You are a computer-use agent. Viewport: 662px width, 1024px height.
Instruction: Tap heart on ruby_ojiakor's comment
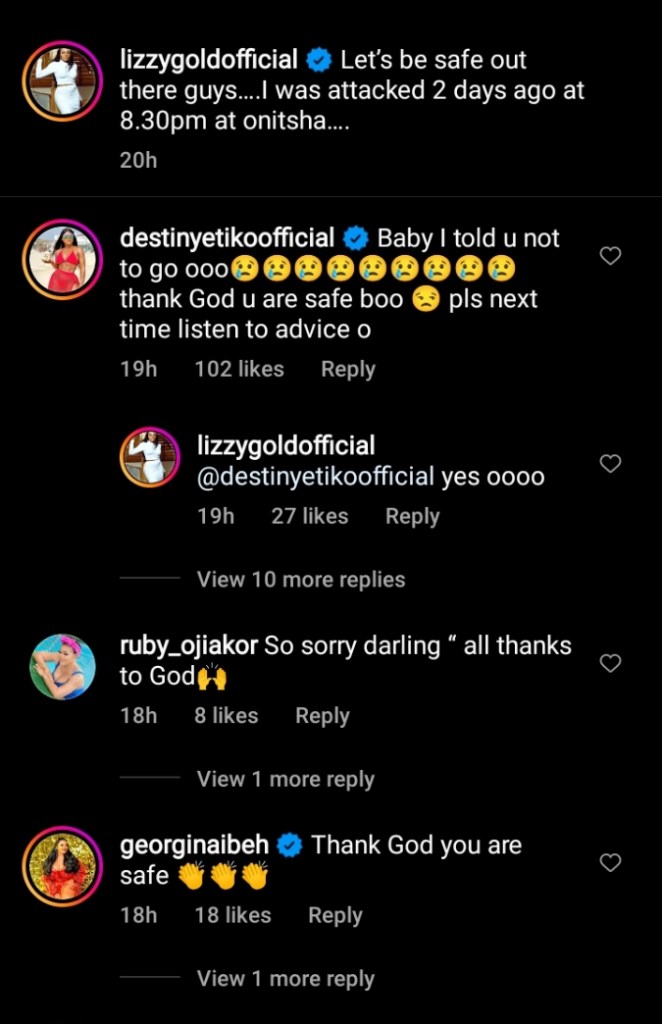[x=610, y=663]
